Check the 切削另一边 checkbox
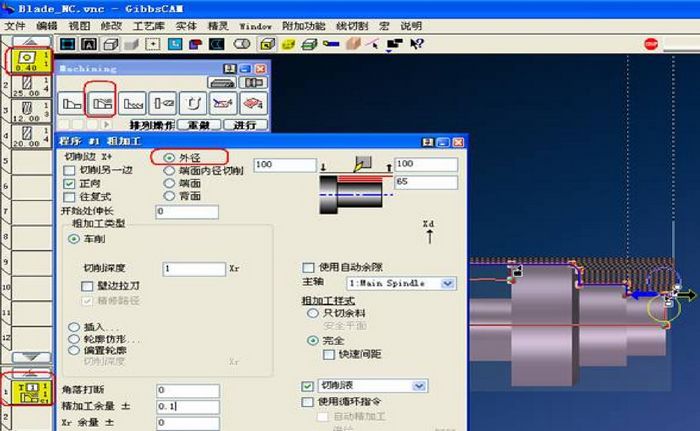Viewport: 700px width, 431px height. coord(69,170)
